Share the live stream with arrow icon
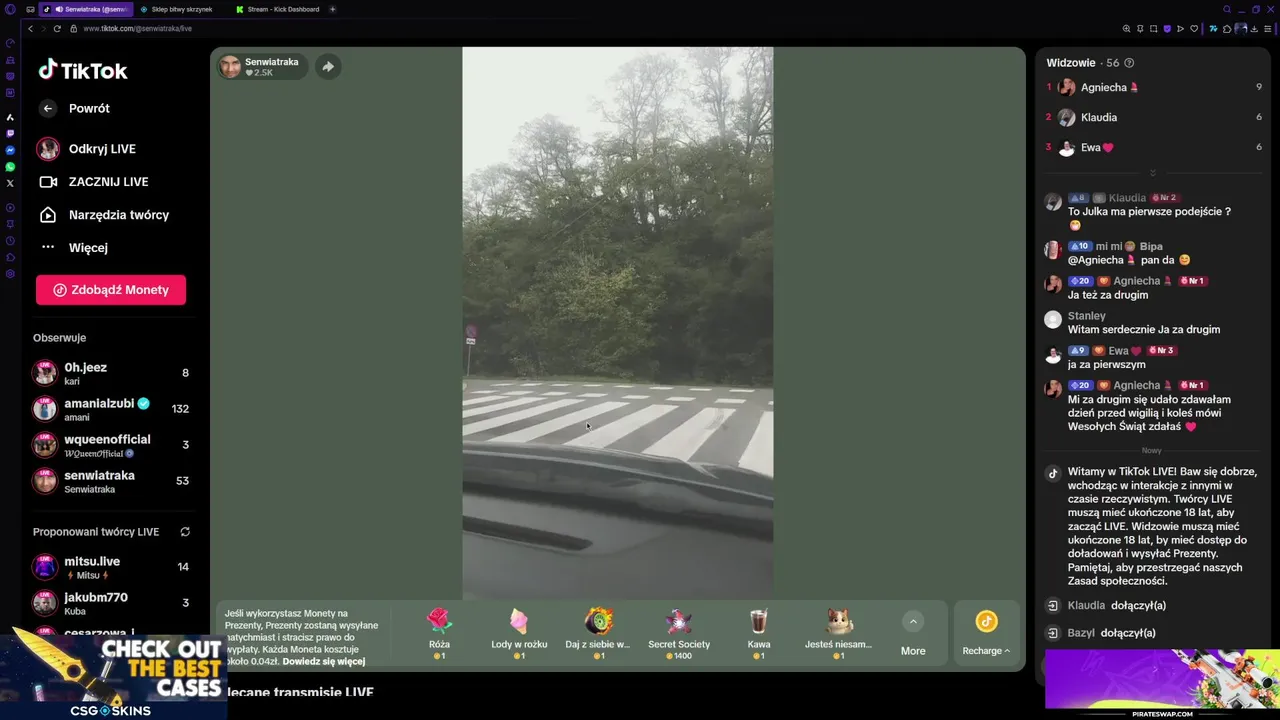The height and width of the screenshot is (720, 1280). (x=327, y=67)
